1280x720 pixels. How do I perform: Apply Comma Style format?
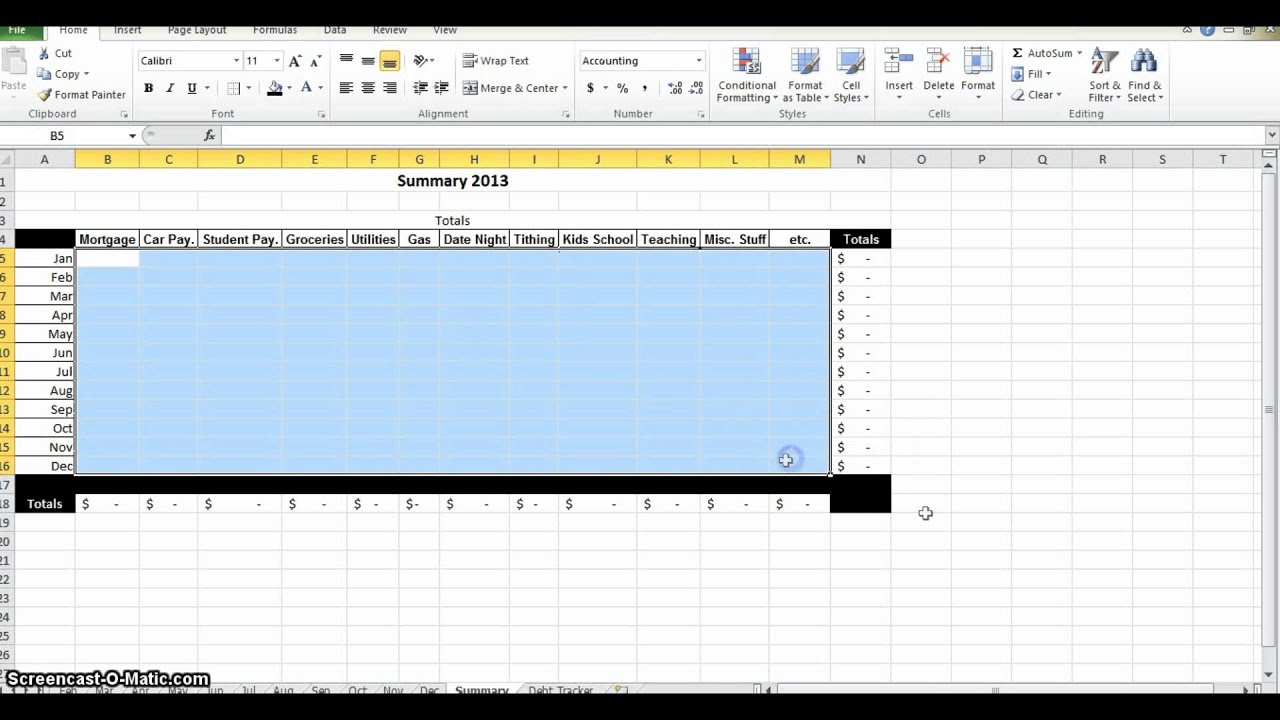644,88
